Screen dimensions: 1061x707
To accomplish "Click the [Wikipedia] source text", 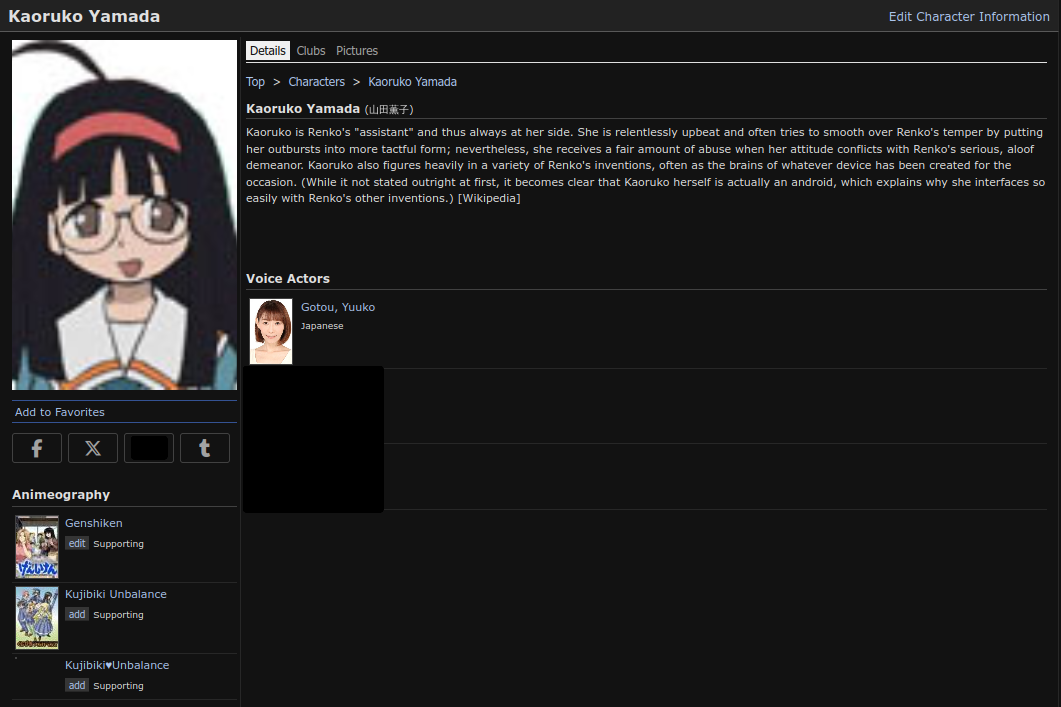I will [x=489, y=198].
